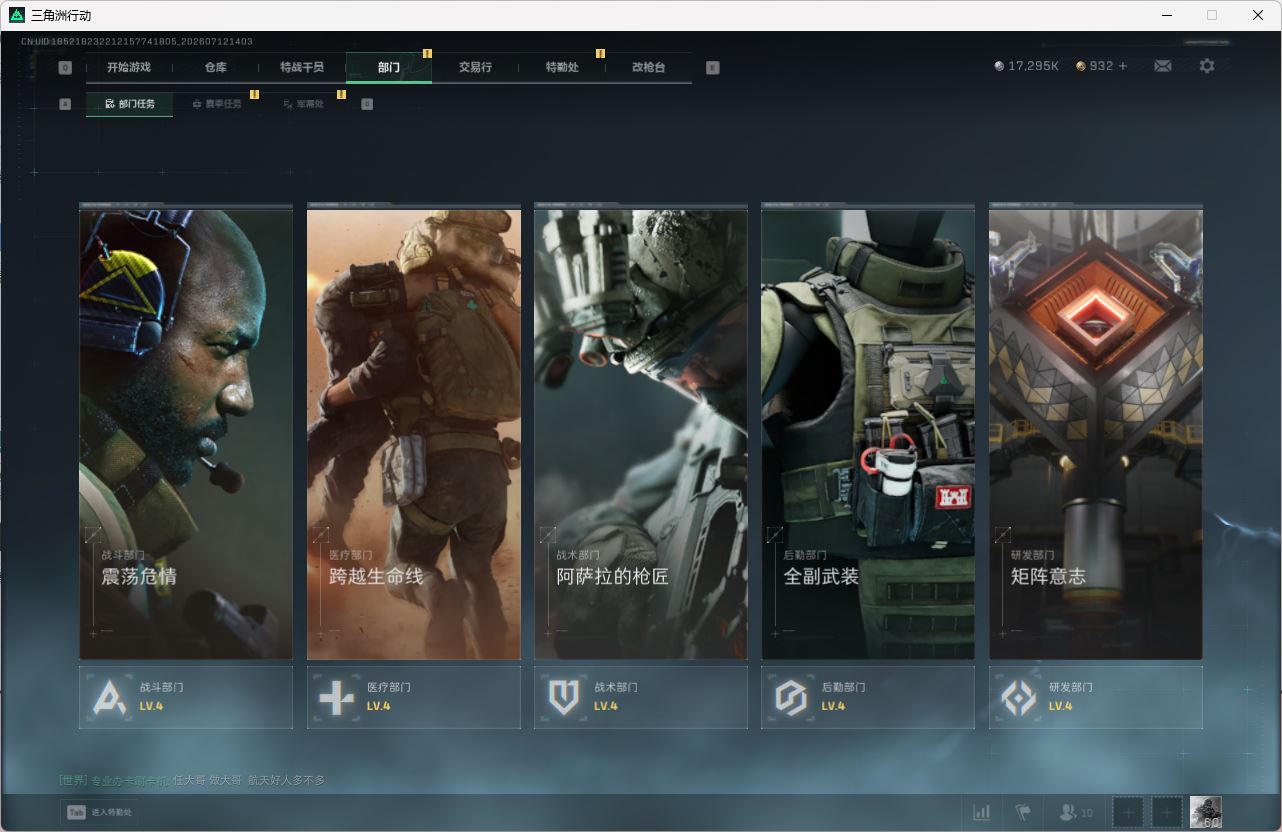Click the 医疗部门 LV.4 panel
This screenshot has width=1282, height=832.
coord(414,697)
